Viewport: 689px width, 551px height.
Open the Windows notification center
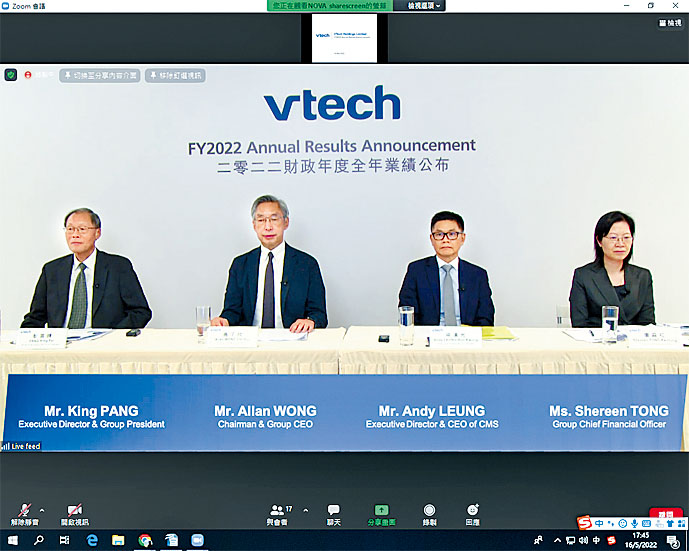(x=672, y=541)
